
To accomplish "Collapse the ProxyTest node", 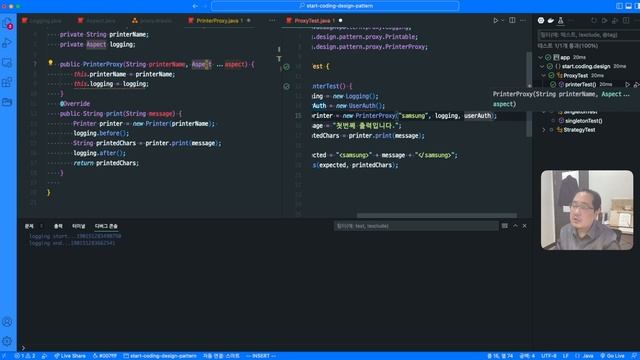I will point(544,76).
